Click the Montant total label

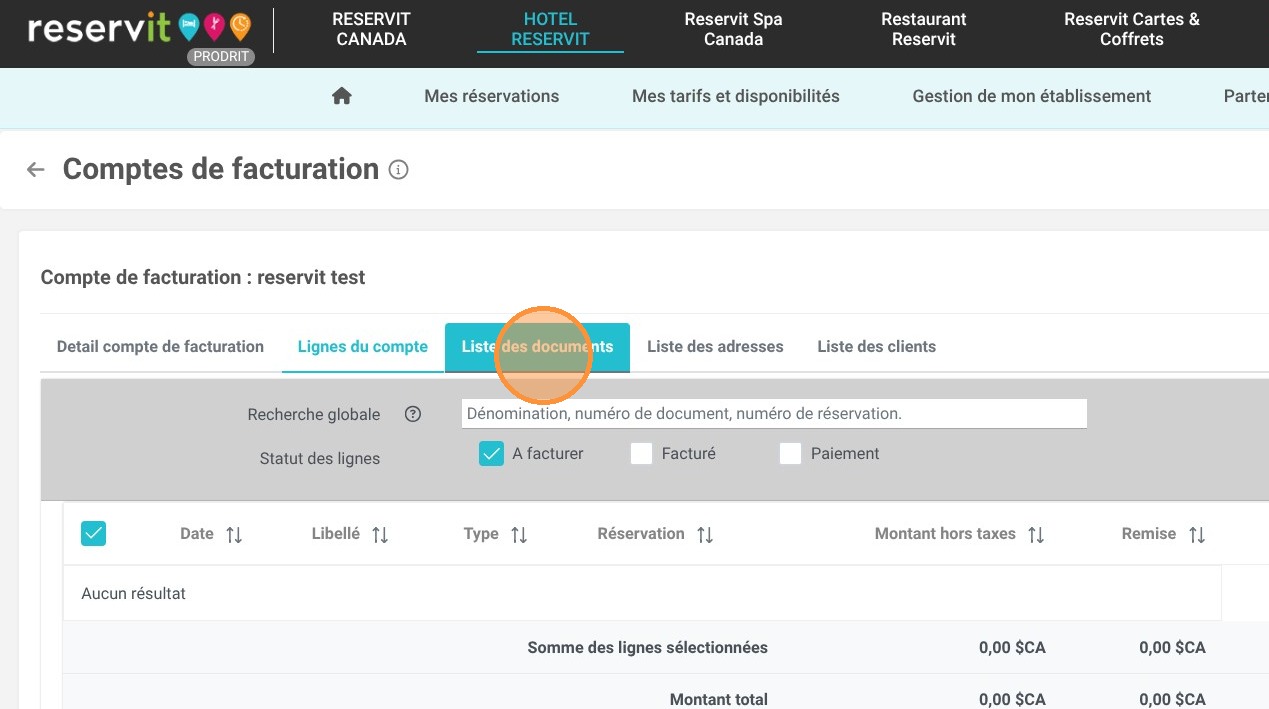pos(719,700)
